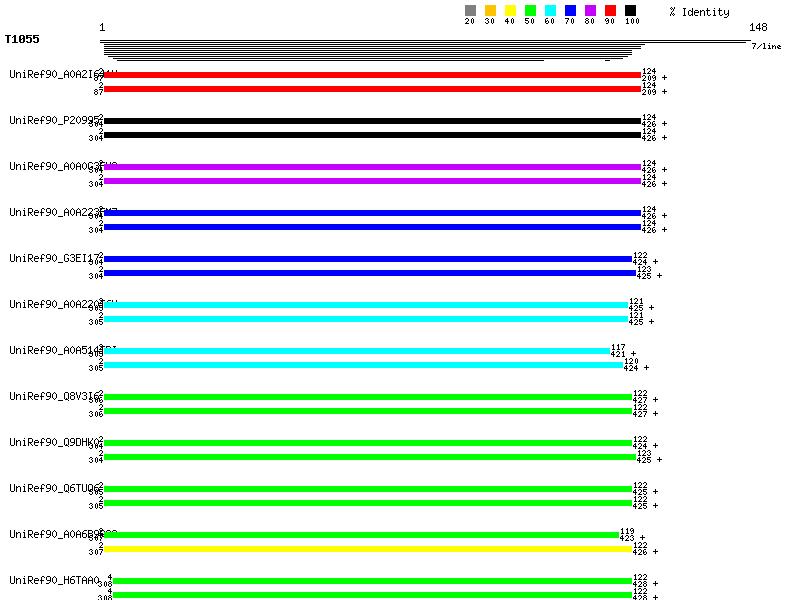Select the yellow 40% identity legend square

pyautogui.click(x=510, y=11)
